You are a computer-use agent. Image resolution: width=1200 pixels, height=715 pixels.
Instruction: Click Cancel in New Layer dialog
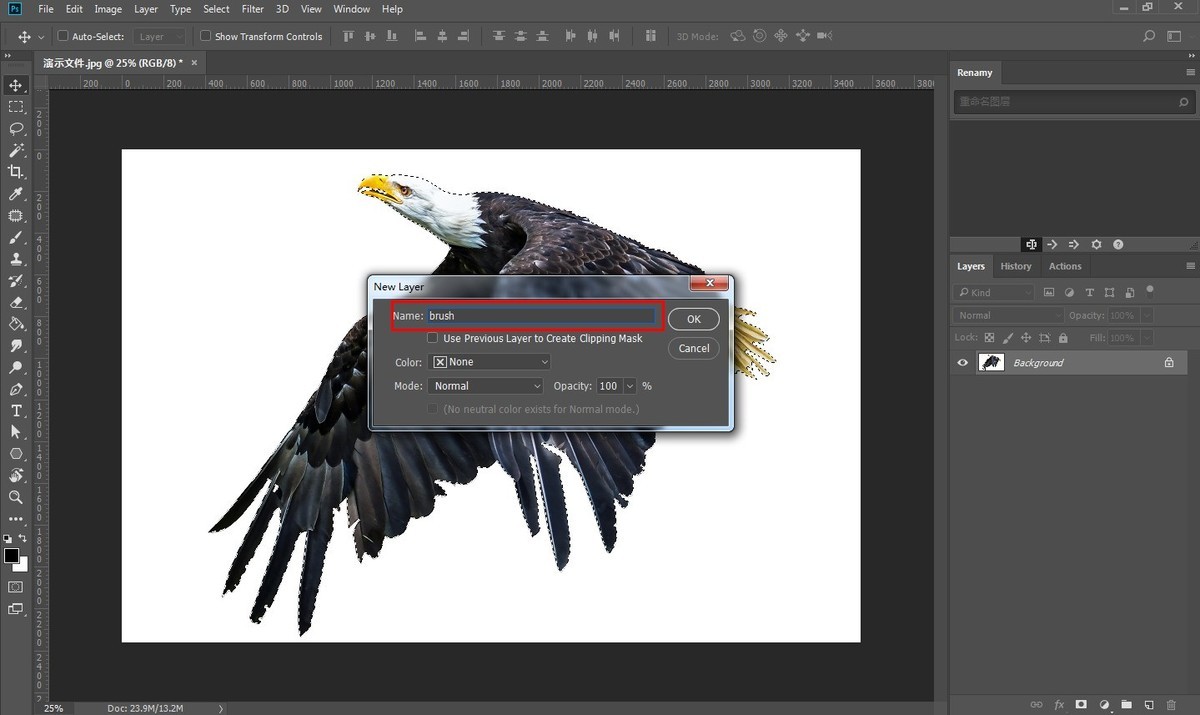[x=693, y=348]
